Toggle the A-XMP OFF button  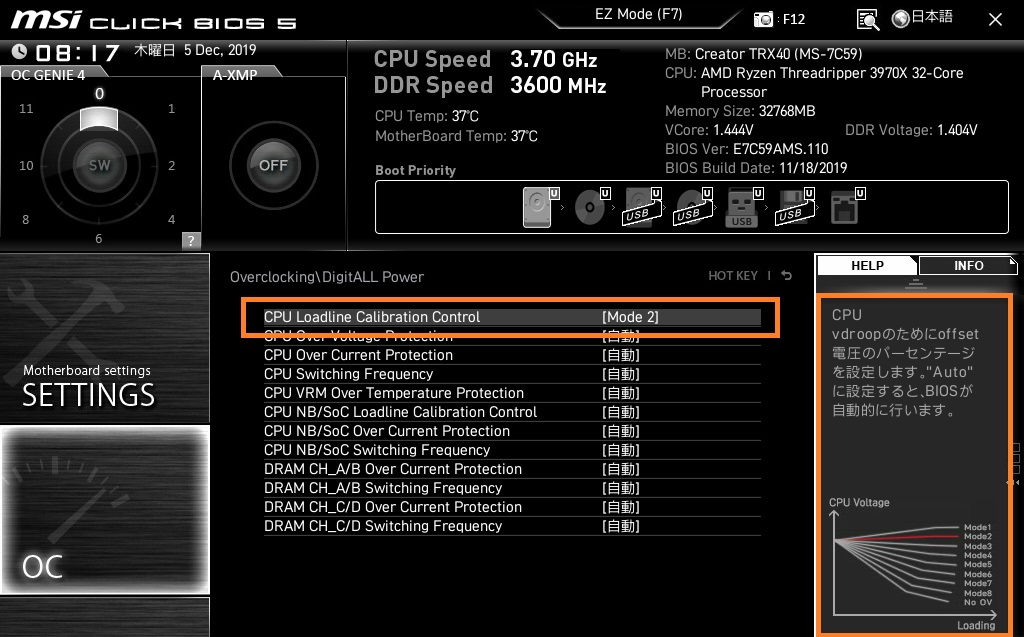tap(273, 165)
